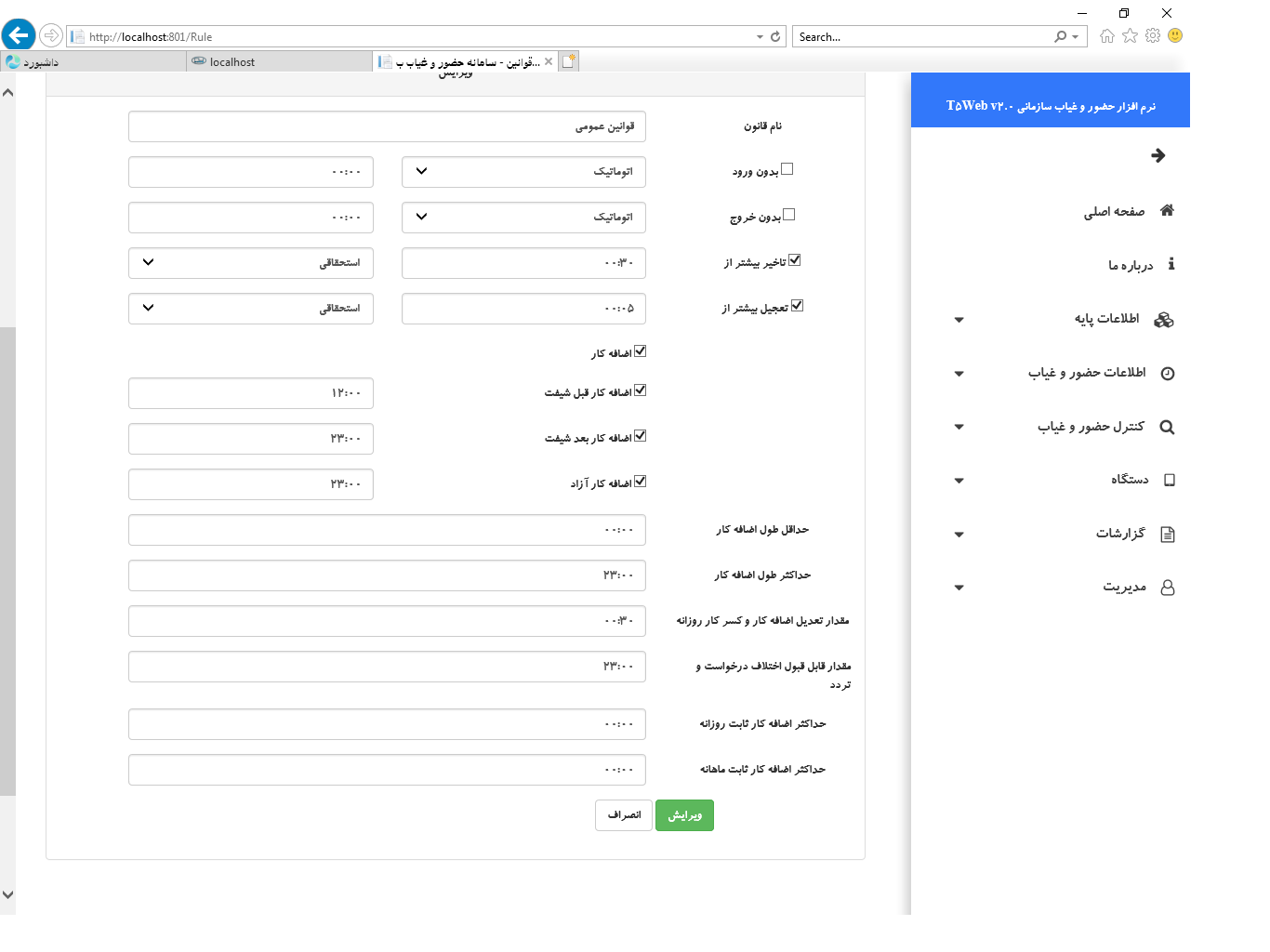
Task: Uncheck the تعجیل بیشتر از checkbox
Action: point(797,305)
